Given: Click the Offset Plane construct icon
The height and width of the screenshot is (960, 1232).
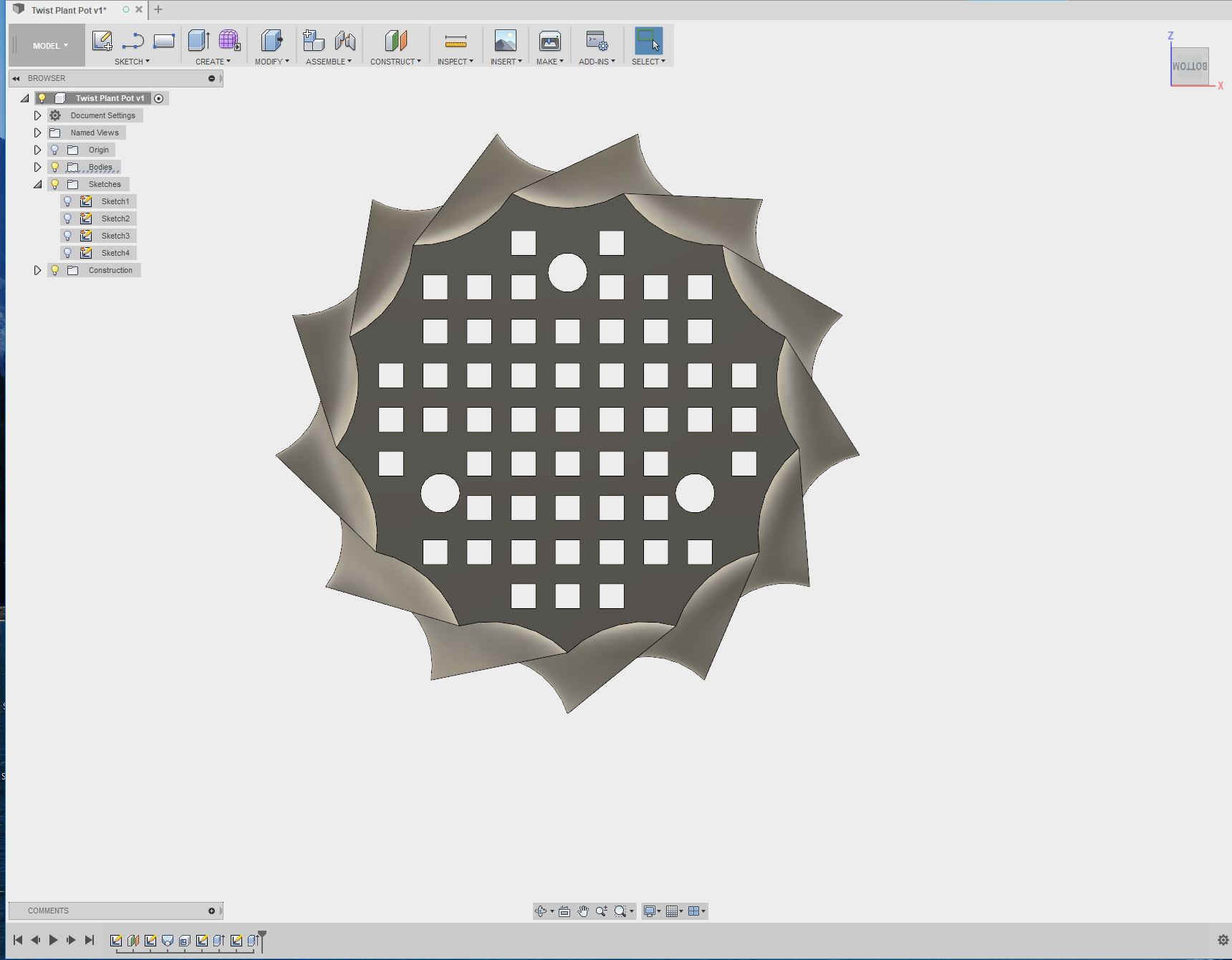Looking at the screenshot, I should [395, 41].
